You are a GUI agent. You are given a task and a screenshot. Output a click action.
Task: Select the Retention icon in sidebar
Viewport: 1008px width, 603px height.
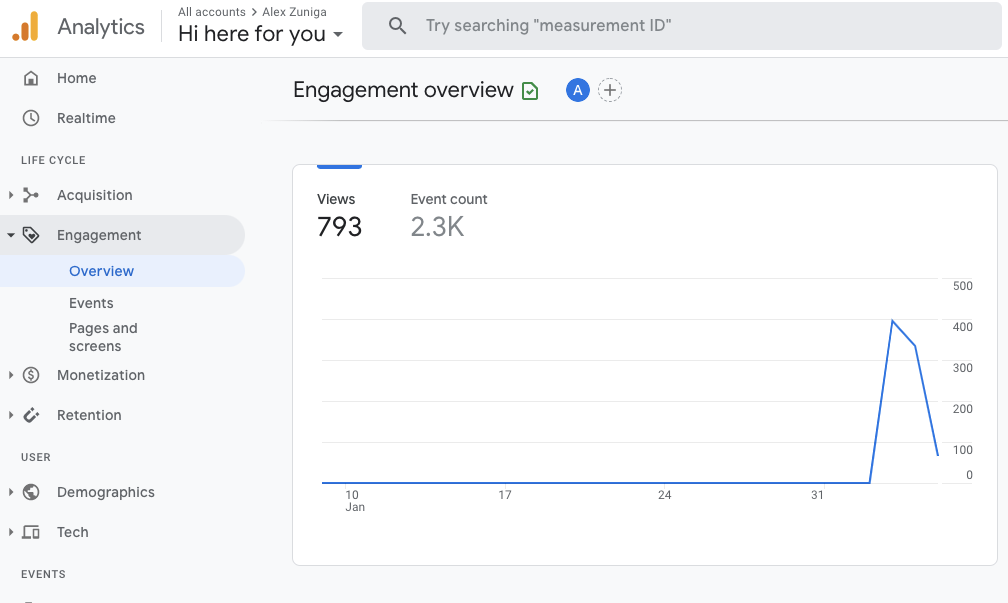tap(33, 415)
